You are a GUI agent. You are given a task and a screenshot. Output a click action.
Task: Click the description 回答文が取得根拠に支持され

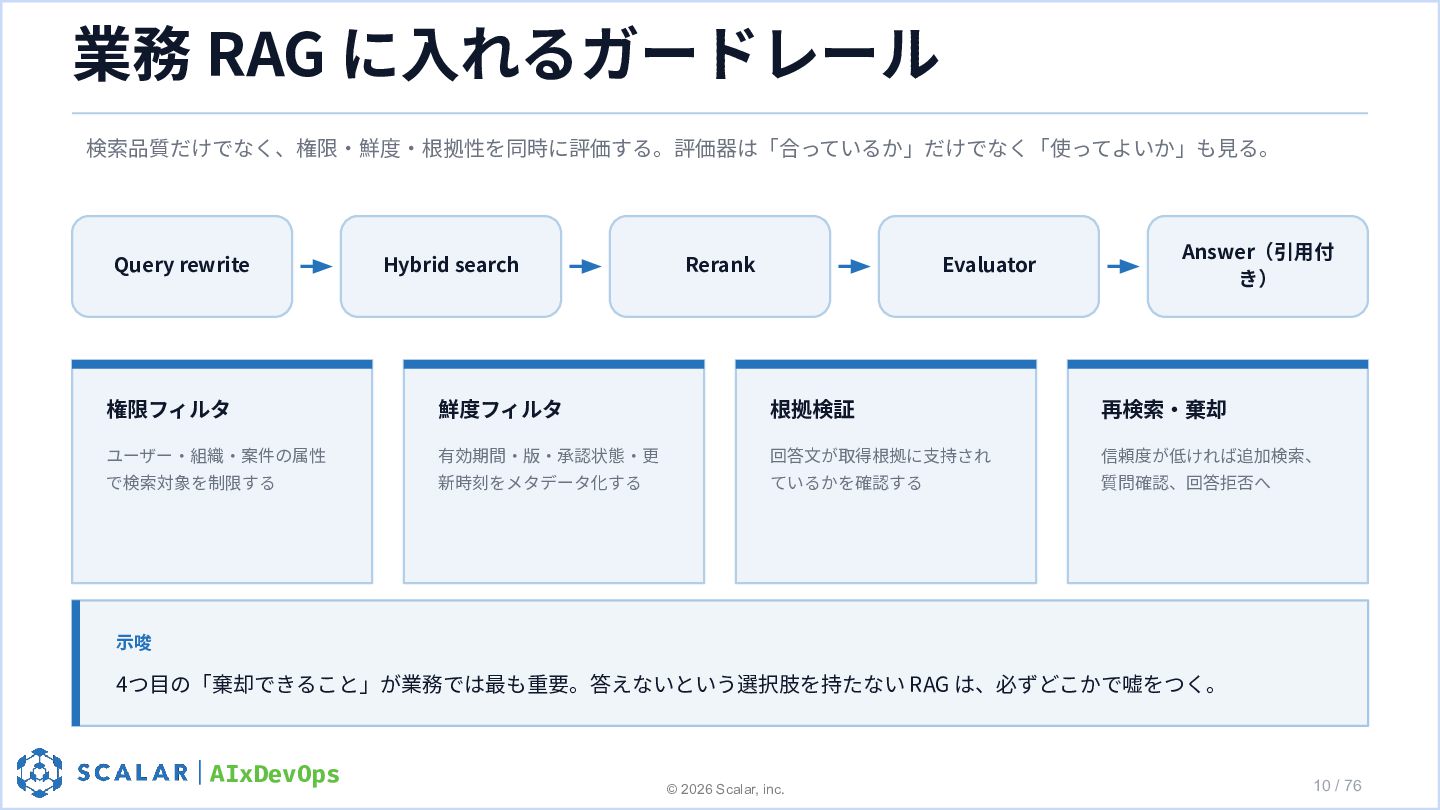point(881,469)
